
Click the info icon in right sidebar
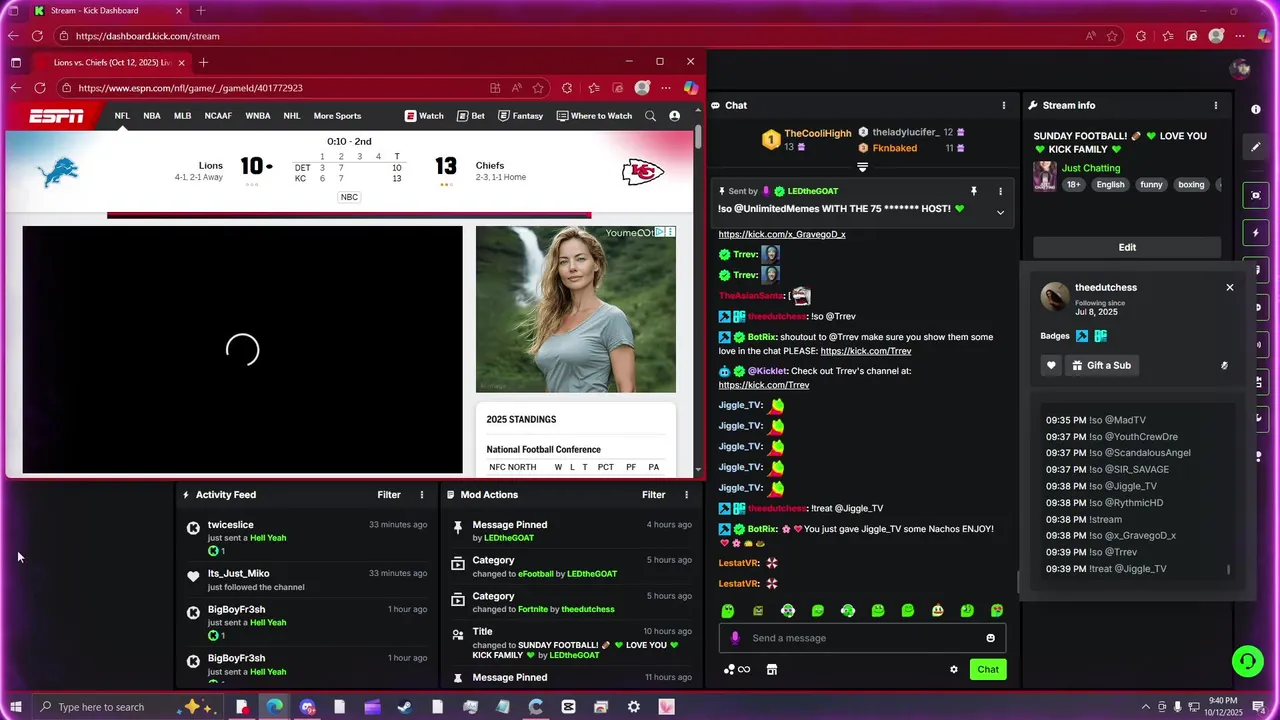pyautogui.click(x=1256, y=109)
